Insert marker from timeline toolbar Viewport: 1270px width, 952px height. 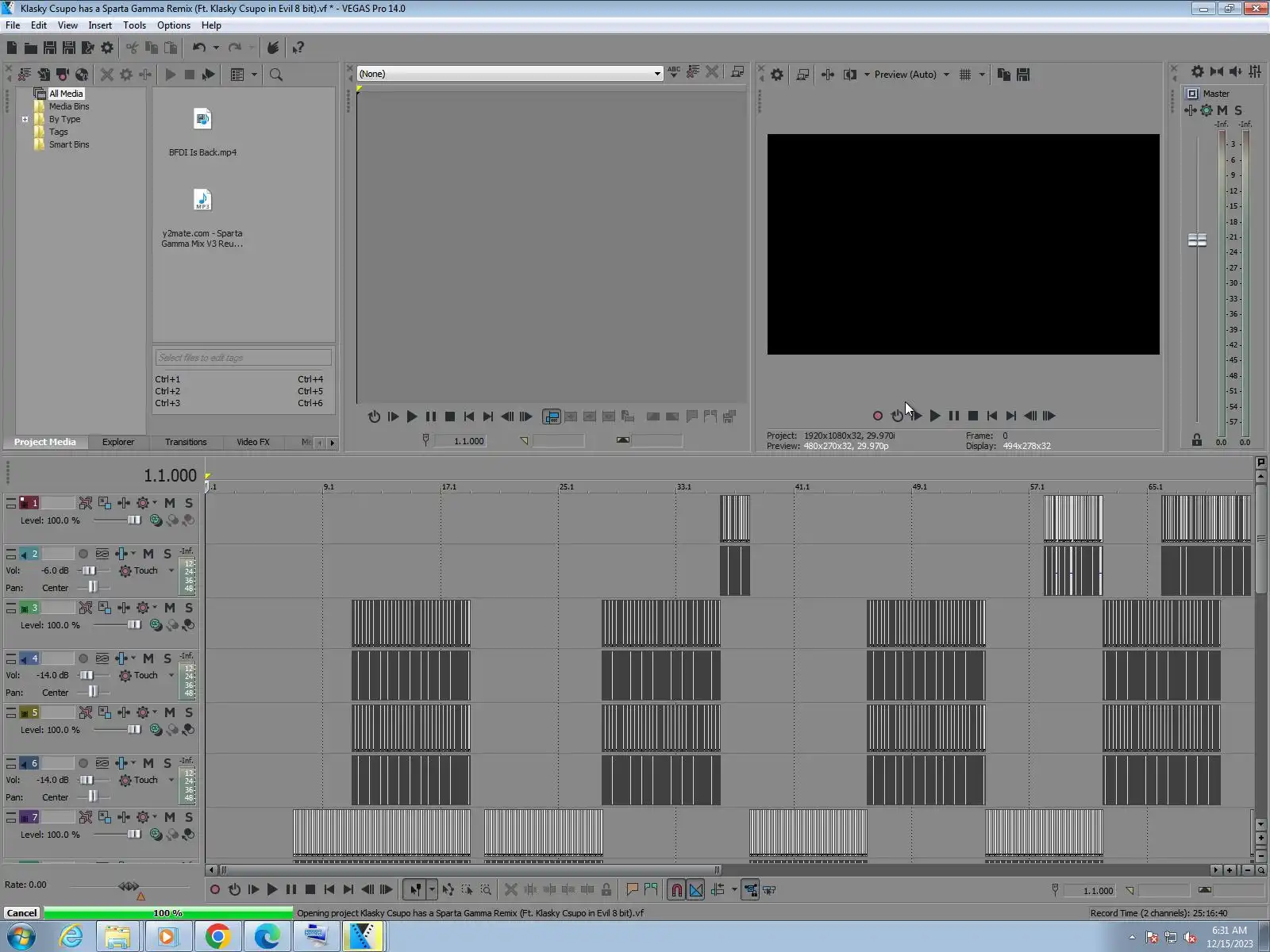point(633,890)
